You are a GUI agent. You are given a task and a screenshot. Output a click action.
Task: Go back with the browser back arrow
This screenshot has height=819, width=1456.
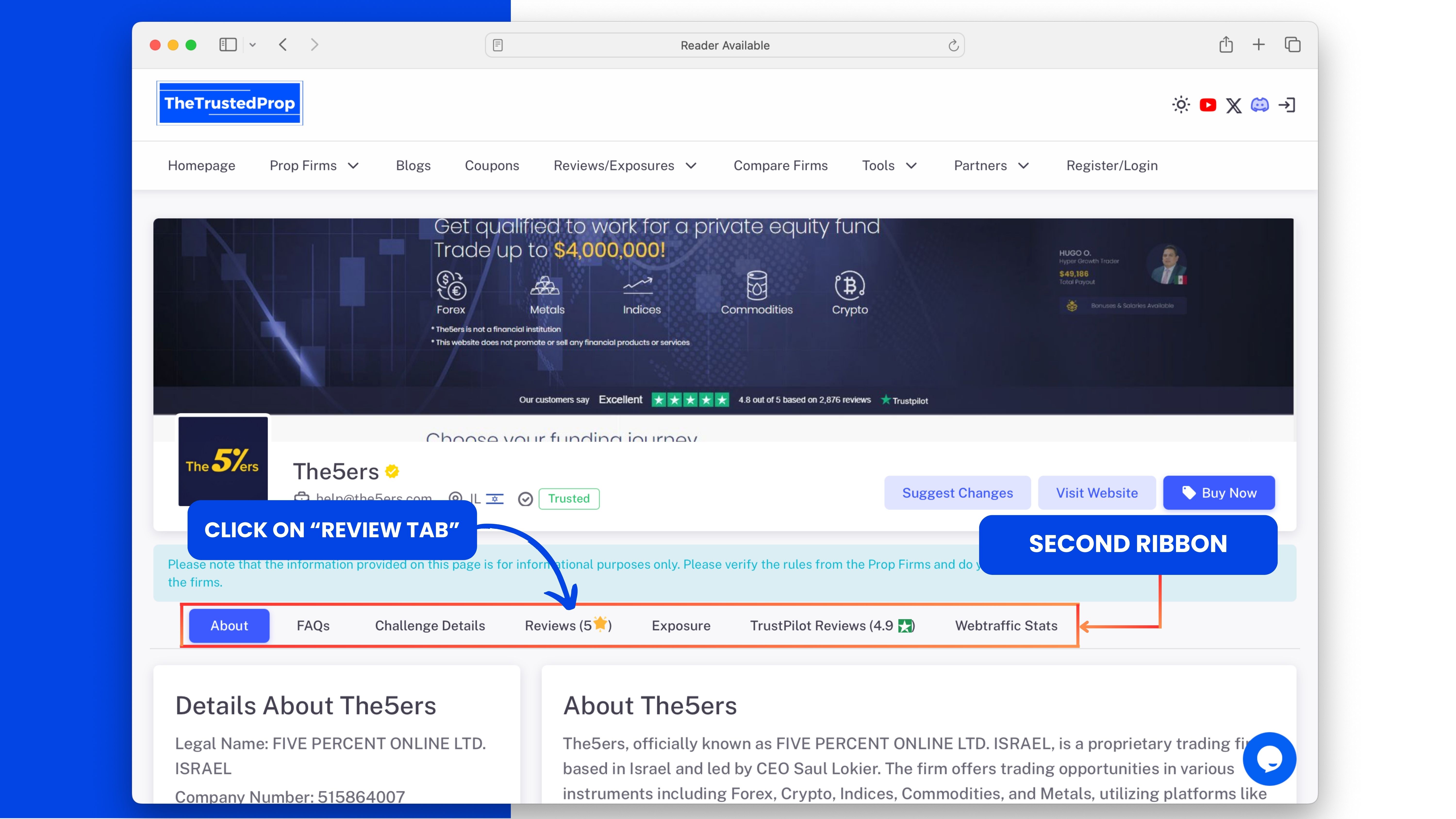283,45
